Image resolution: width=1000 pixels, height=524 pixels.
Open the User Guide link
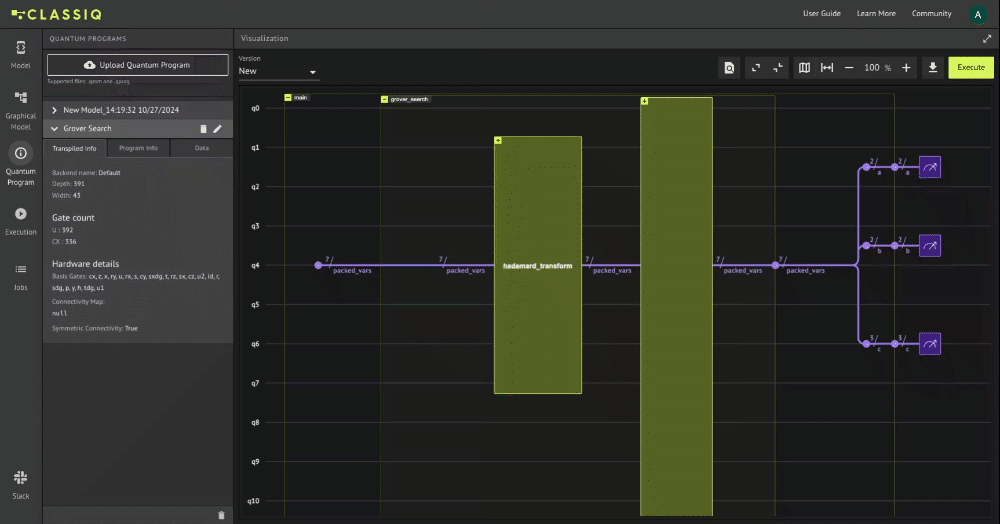[821, 13]
